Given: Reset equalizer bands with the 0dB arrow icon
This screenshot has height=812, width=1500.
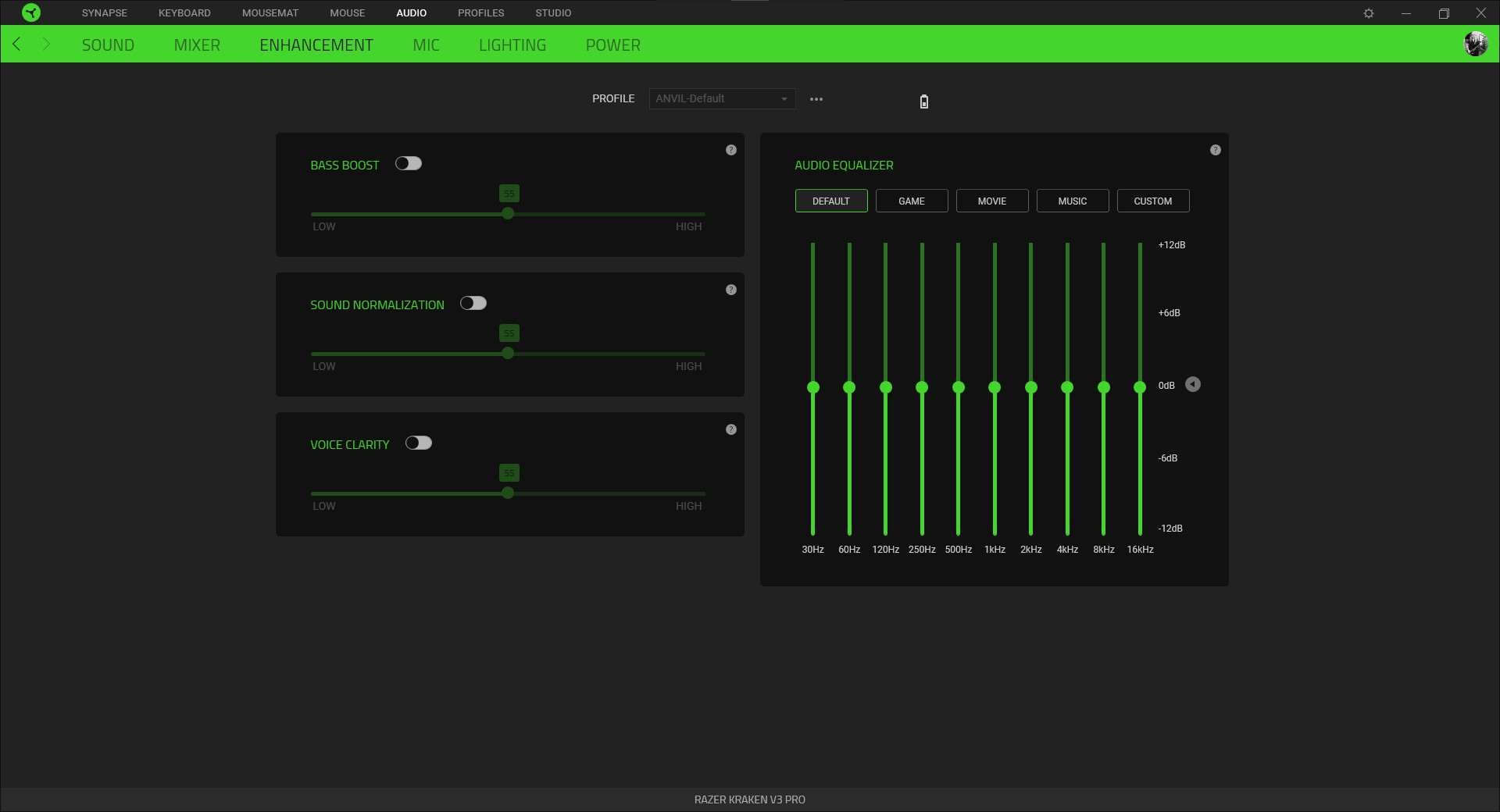Looking at the screenshot, I should pos(1193,384).
